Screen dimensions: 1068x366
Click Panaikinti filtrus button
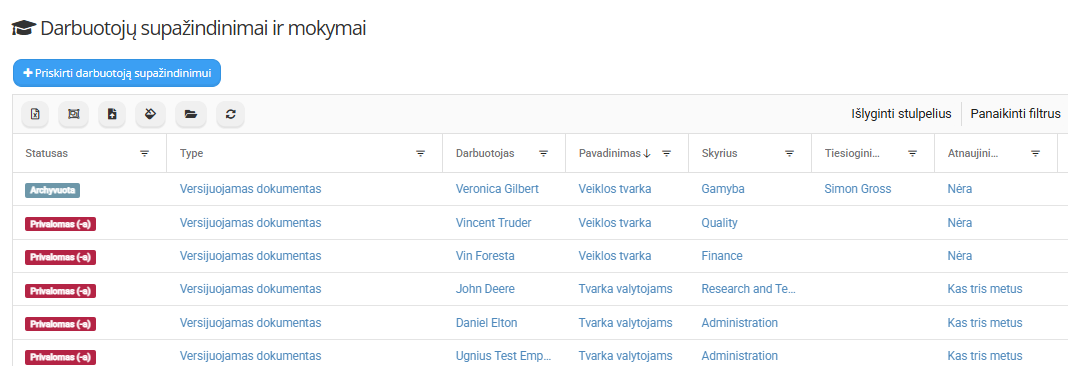[1016, 114]
